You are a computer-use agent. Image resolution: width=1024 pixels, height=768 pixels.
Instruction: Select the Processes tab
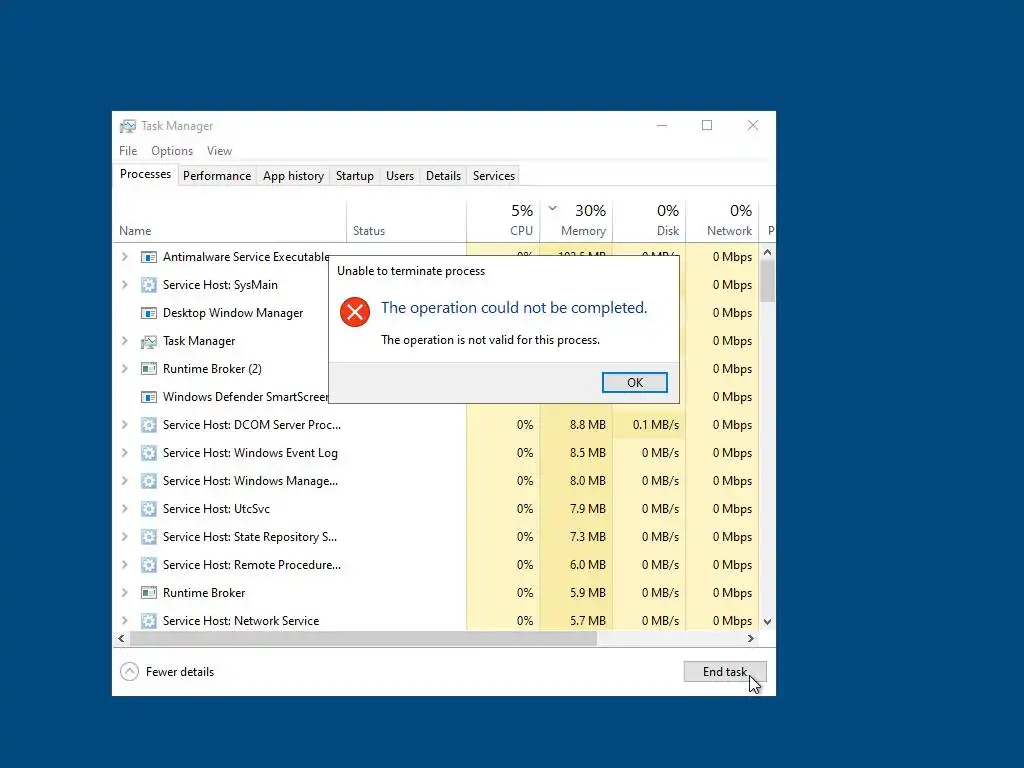coord(145,174)
